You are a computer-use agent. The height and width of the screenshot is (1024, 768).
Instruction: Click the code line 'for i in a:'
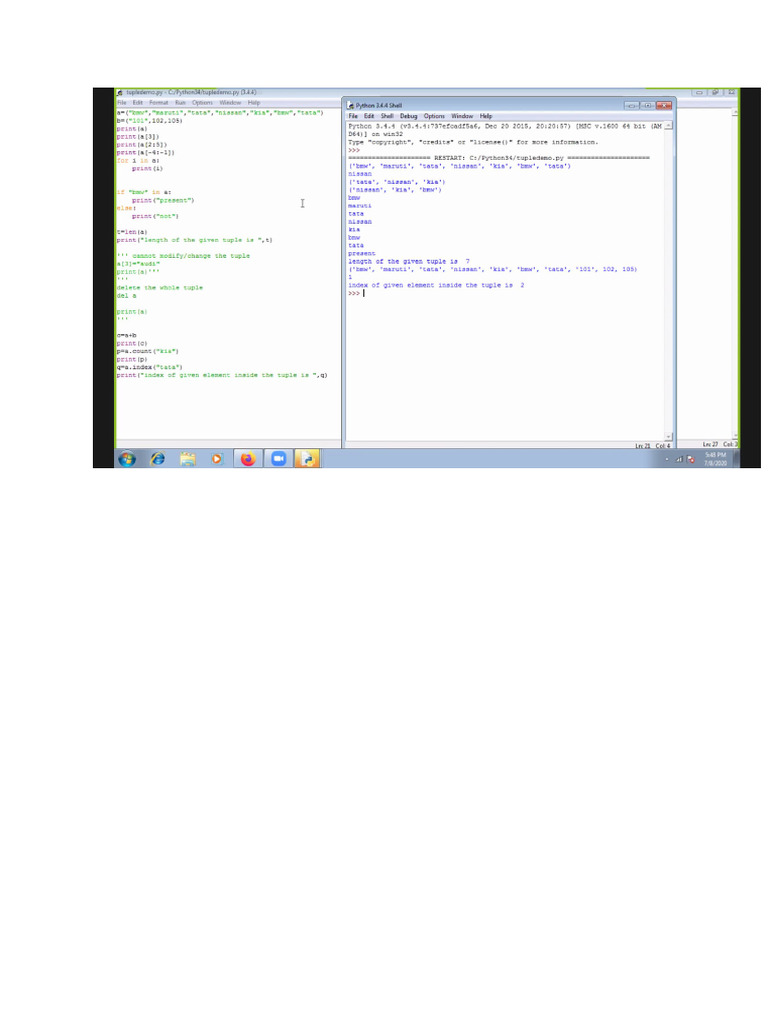click(138, 161)
